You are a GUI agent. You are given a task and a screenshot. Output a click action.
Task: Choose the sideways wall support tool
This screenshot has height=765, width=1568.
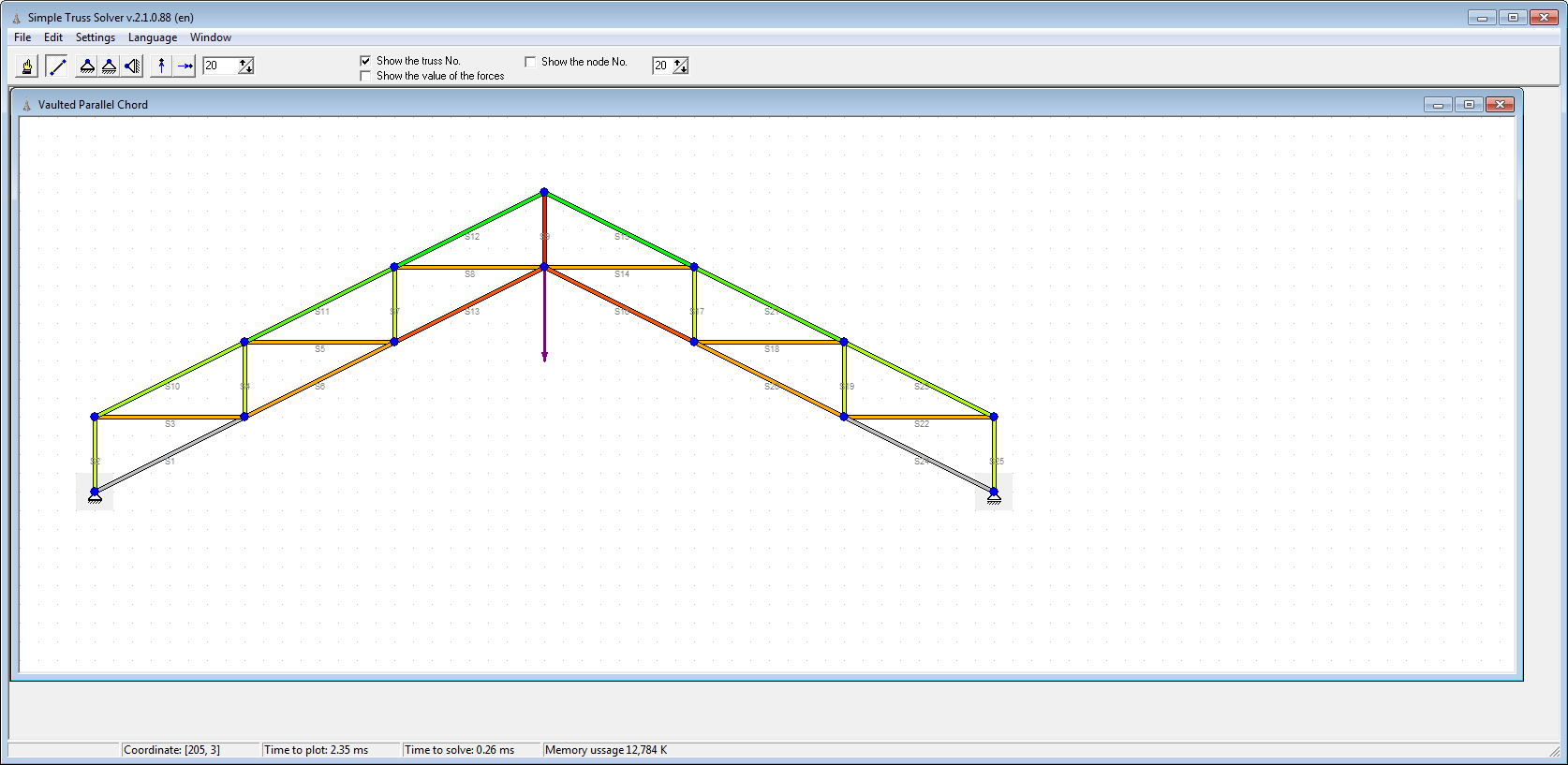tap(132, 66)
